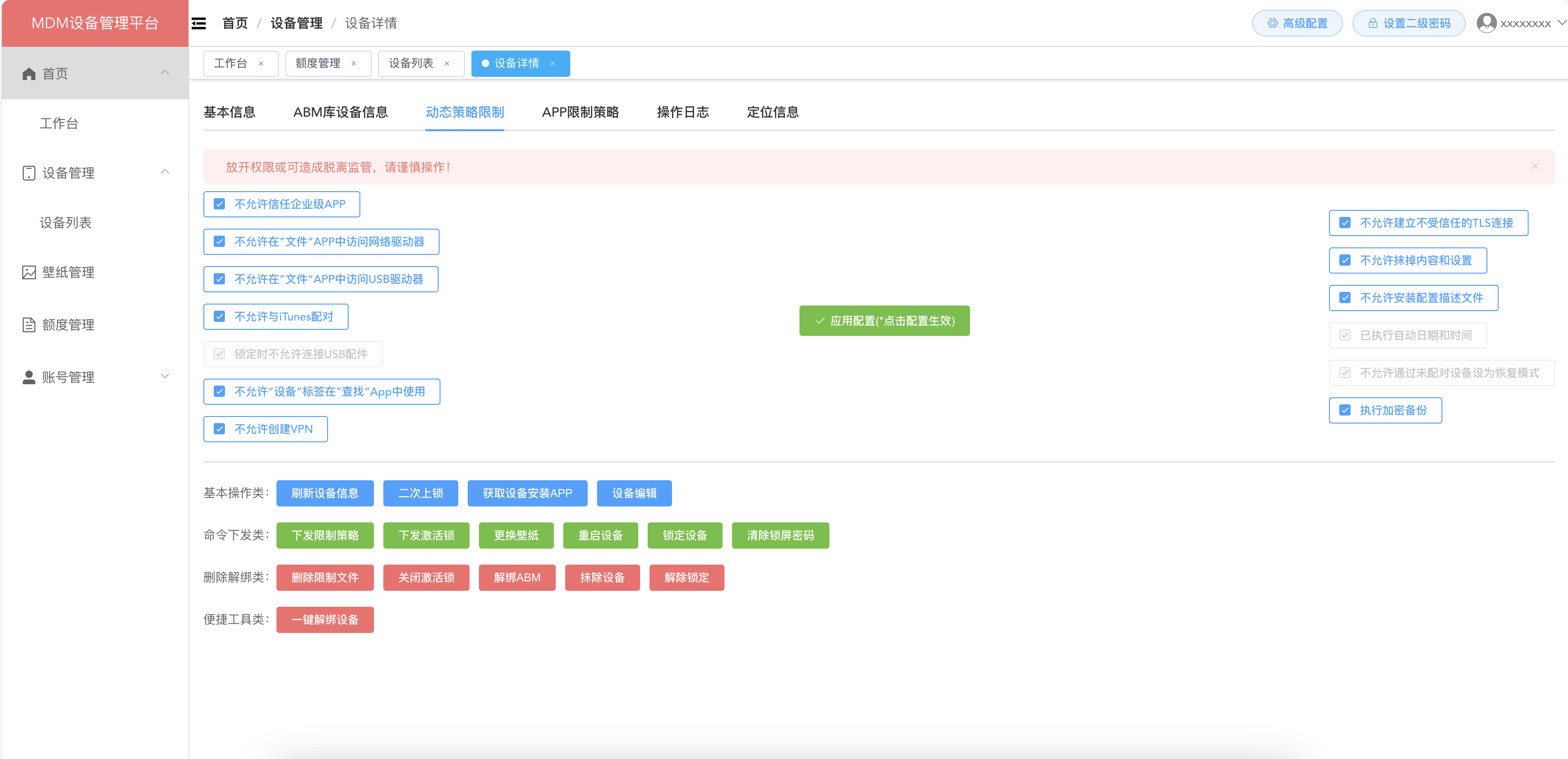This screenshot has width=1568, height=759.
Task: Click the user avatar icon top right
Action: [x=1486, y=23]
